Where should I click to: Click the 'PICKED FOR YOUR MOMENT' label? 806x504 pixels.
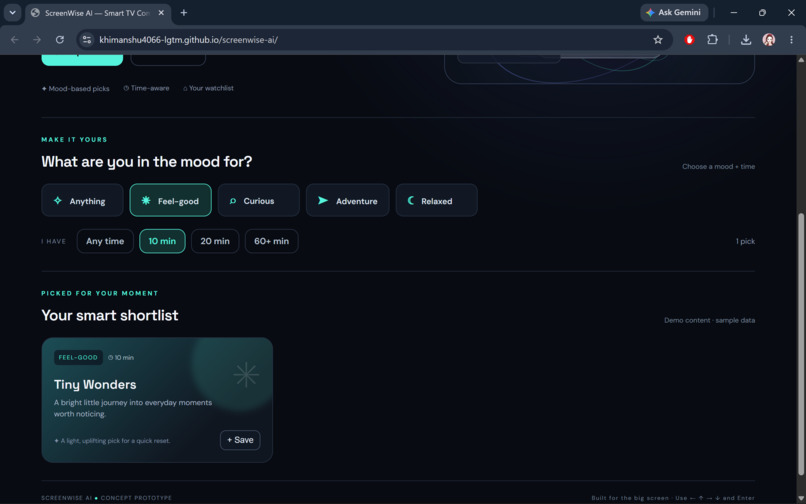point(100,293)
